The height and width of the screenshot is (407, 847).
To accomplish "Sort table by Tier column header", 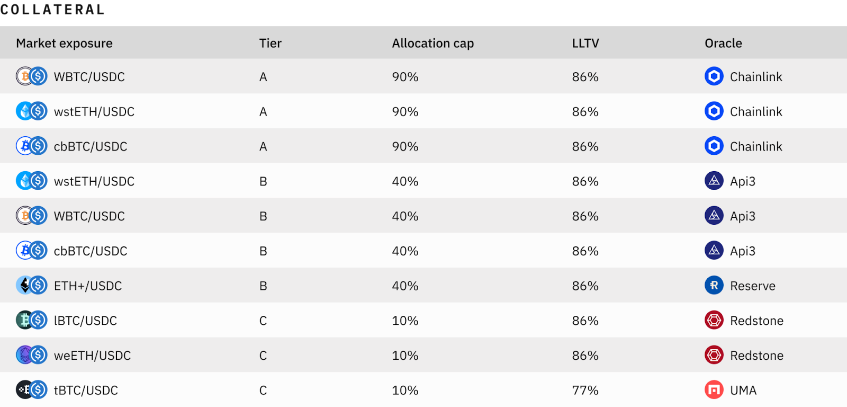I will [x=270, y=43].
